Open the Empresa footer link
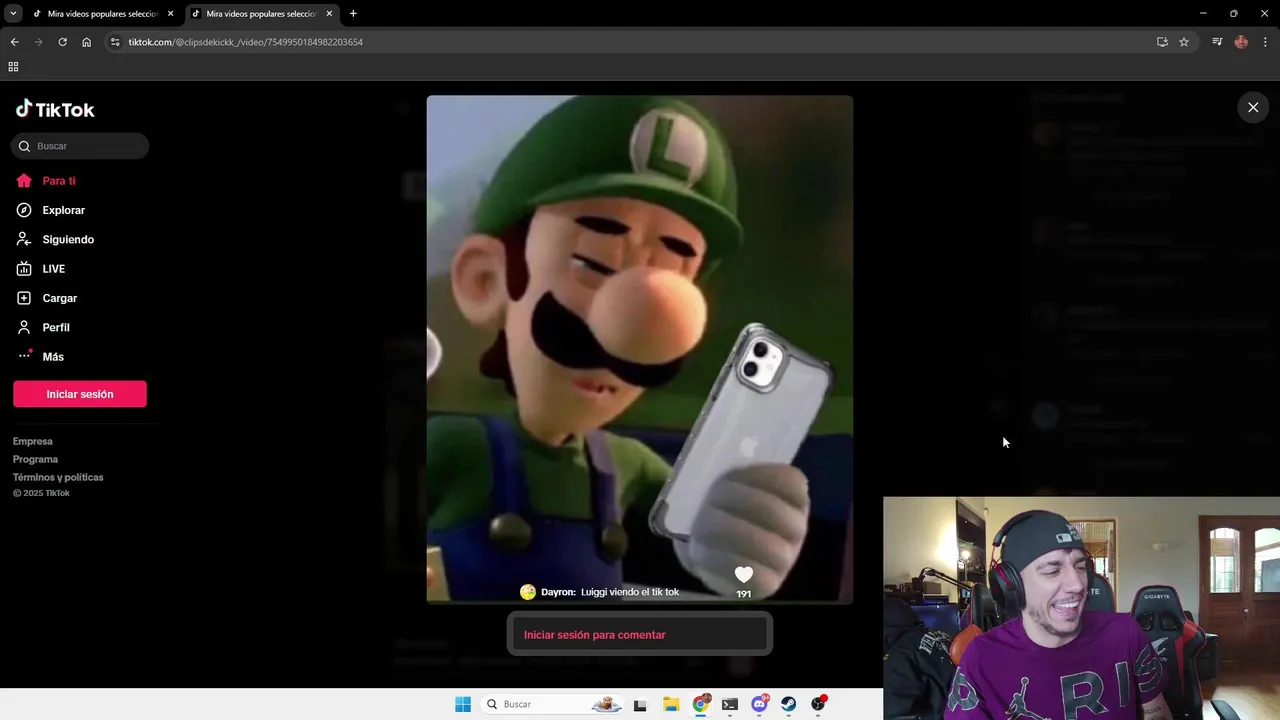1280x720 pixels. coord(33,441)
